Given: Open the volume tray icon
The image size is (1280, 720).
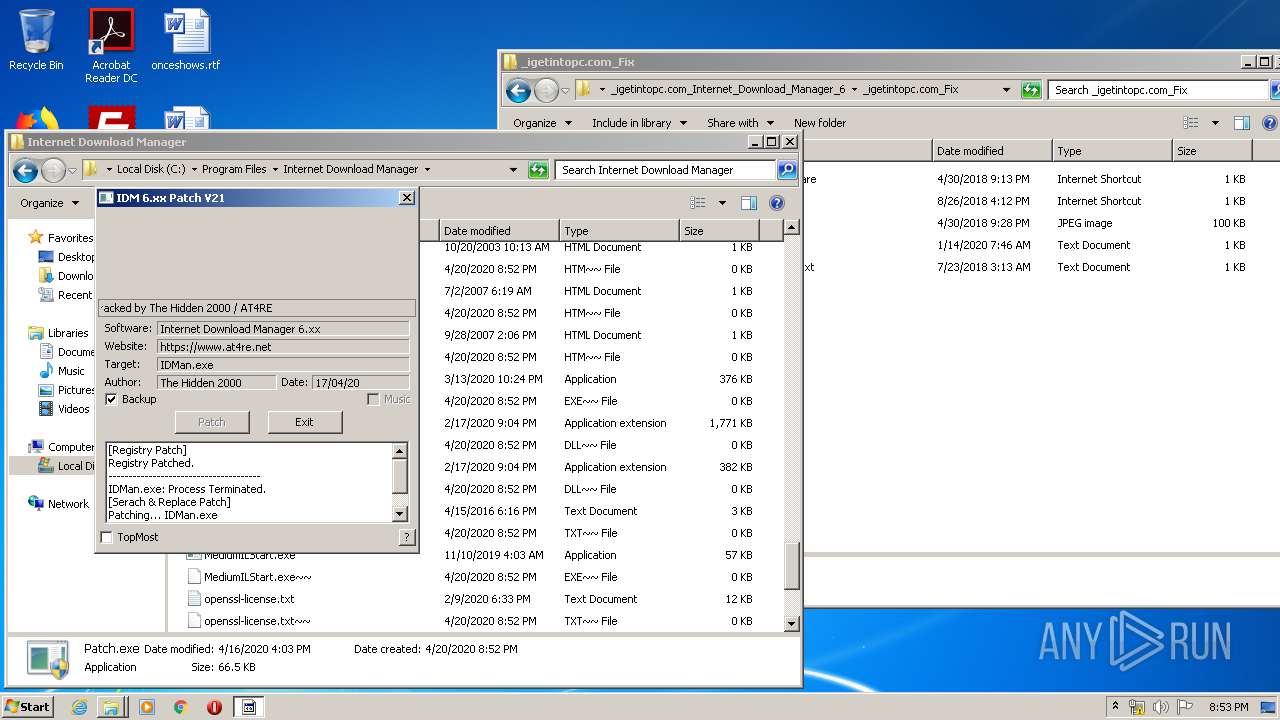Looking at the screenshot, I should tap(1162, 707).
